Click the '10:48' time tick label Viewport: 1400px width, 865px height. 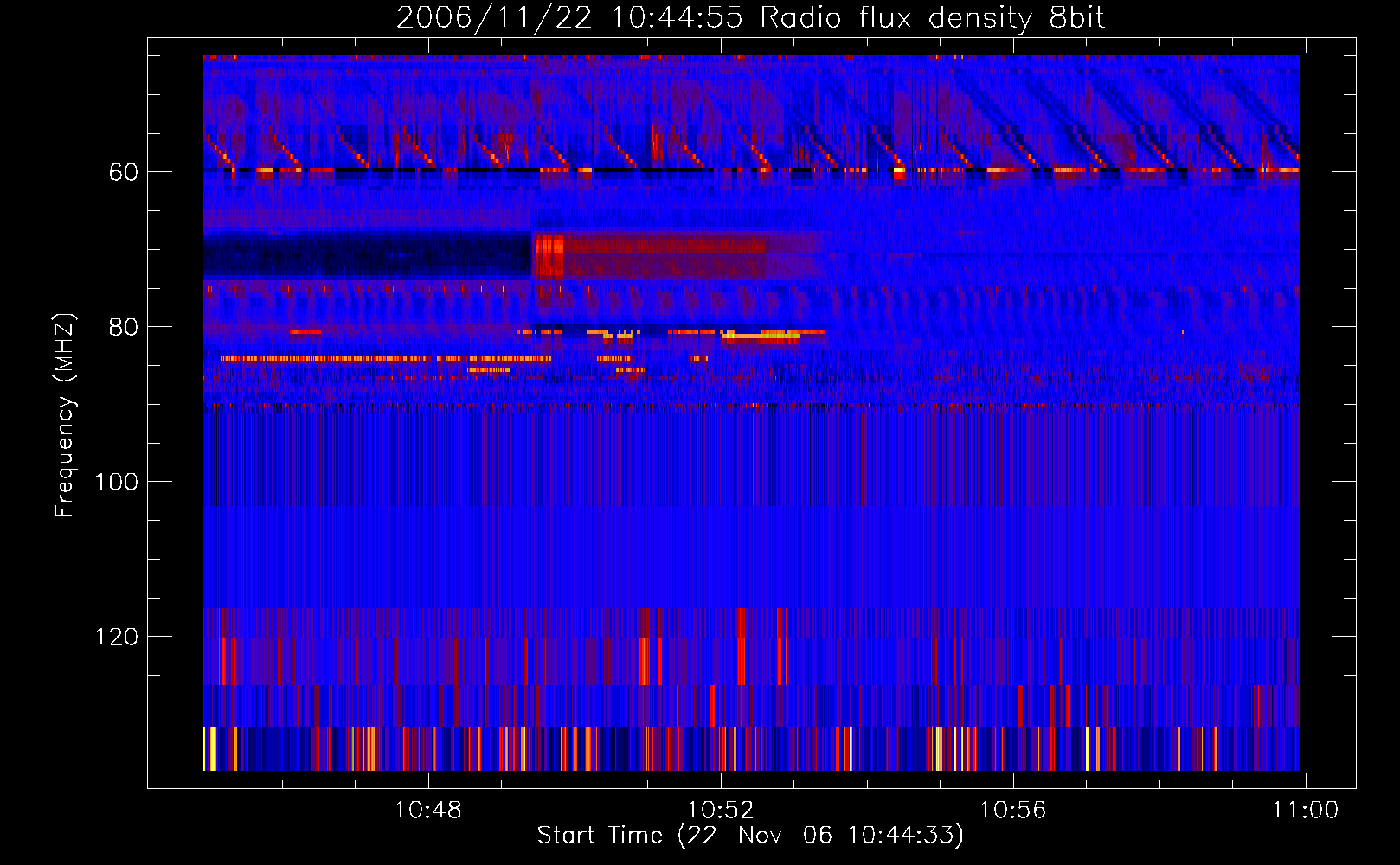coord(428,811)
